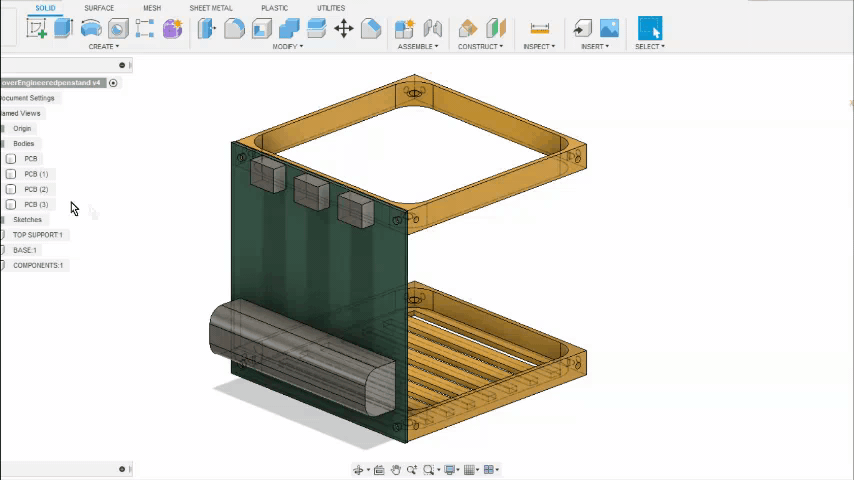Image resolution: width=854 pixels, height=480 pixels.
Task: Switch to the SURFACE tab
Action: (x=99, y=8)
